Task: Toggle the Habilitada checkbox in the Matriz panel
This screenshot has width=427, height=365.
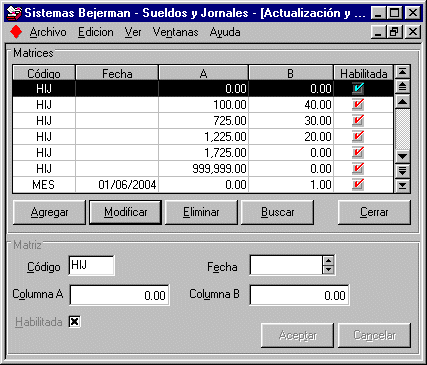Action: point(74,322)
